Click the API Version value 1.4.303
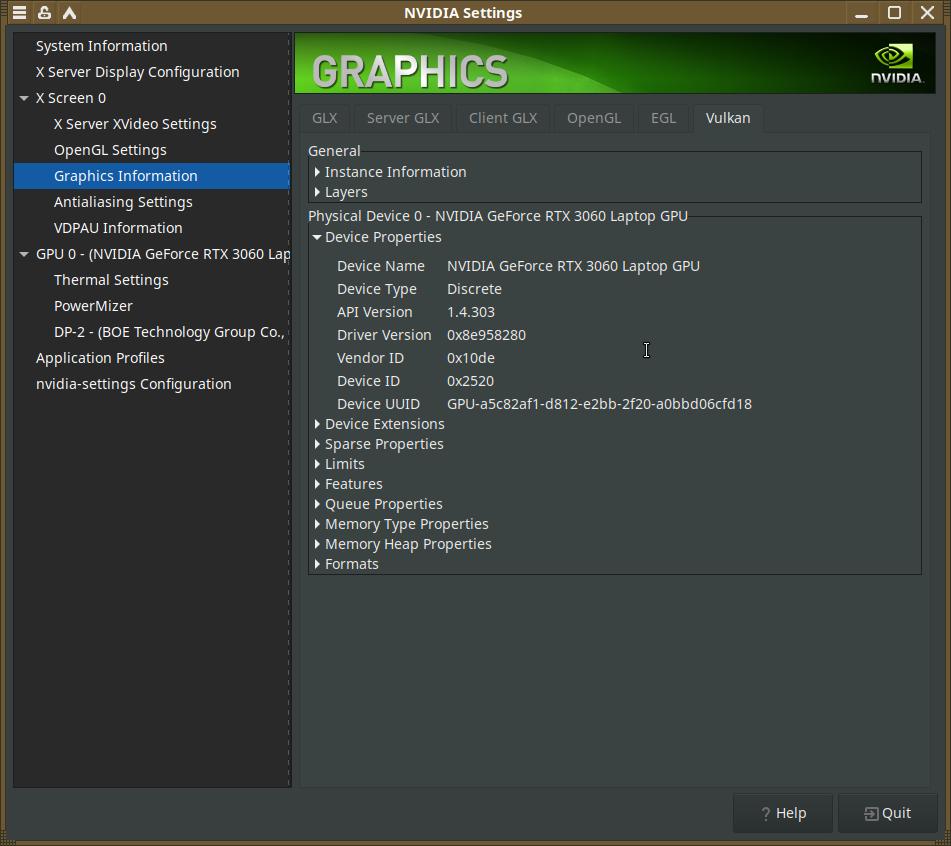 (471, 312)
